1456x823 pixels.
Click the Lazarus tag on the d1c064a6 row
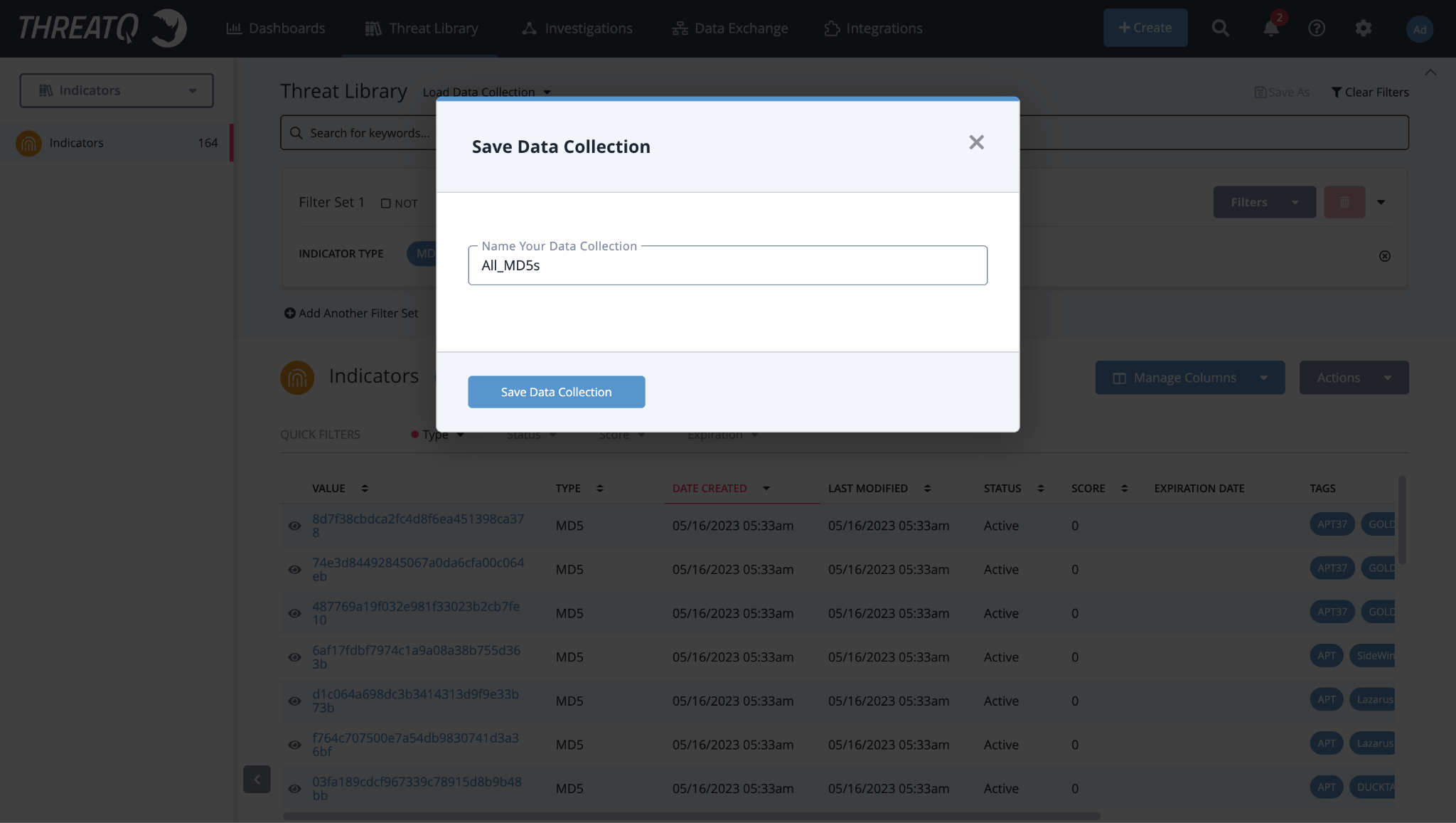1372,699
